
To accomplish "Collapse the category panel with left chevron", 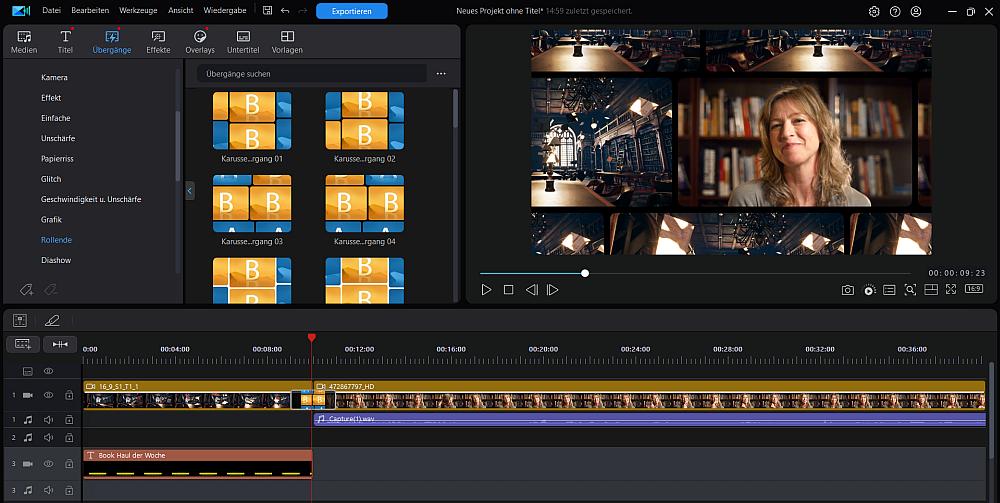I will pyautogui.click(x=190, y=190).
